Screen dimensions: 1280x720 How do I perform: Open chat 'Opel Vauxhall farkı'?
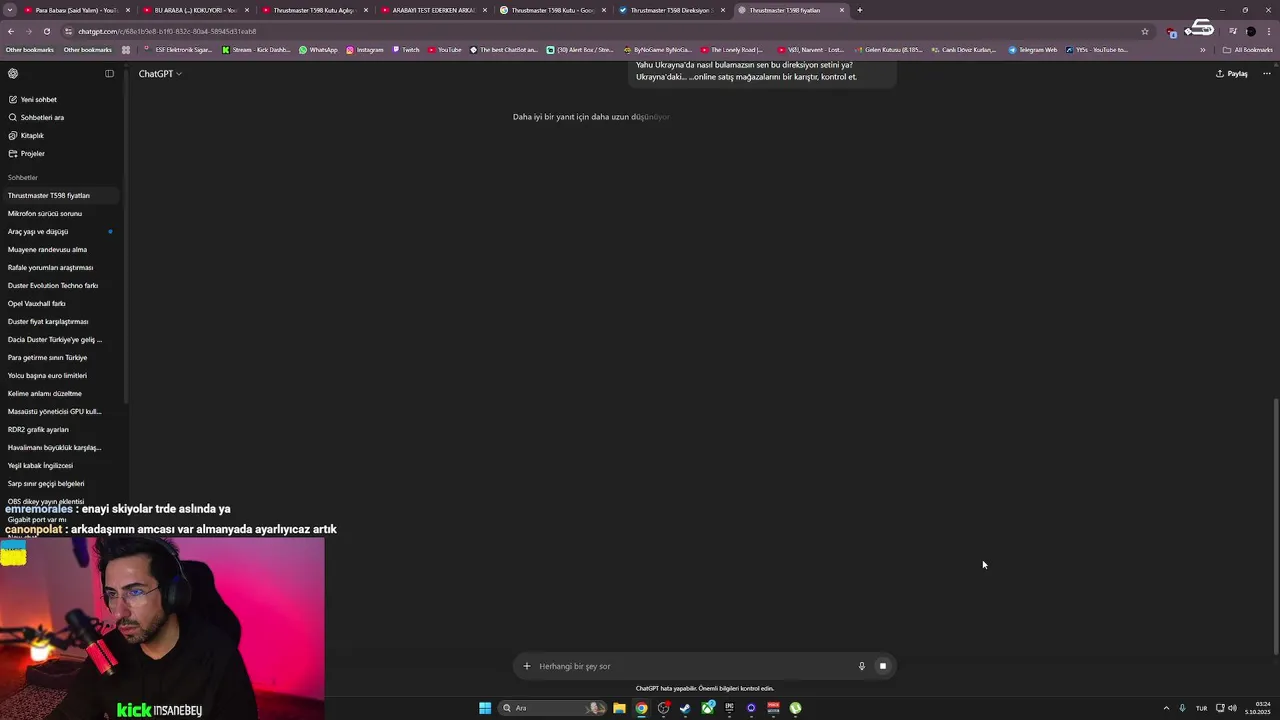(x=60, y=303)
